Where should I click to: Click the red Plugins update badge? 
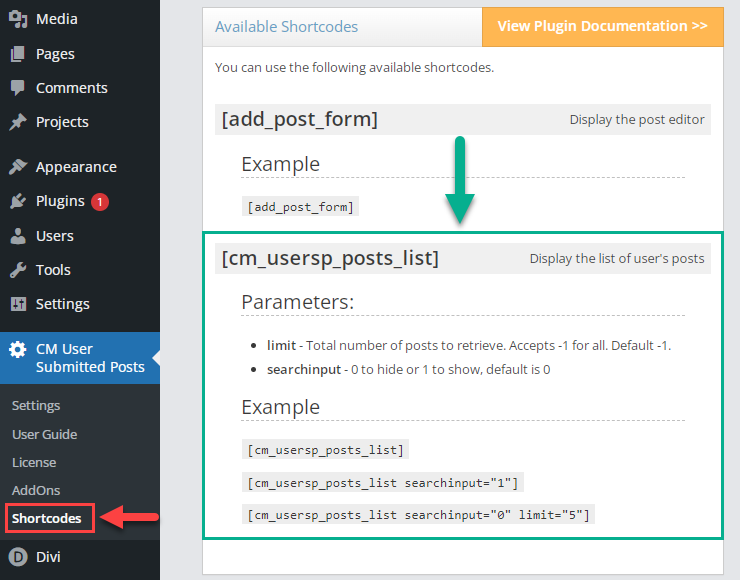tap(100, 202)
